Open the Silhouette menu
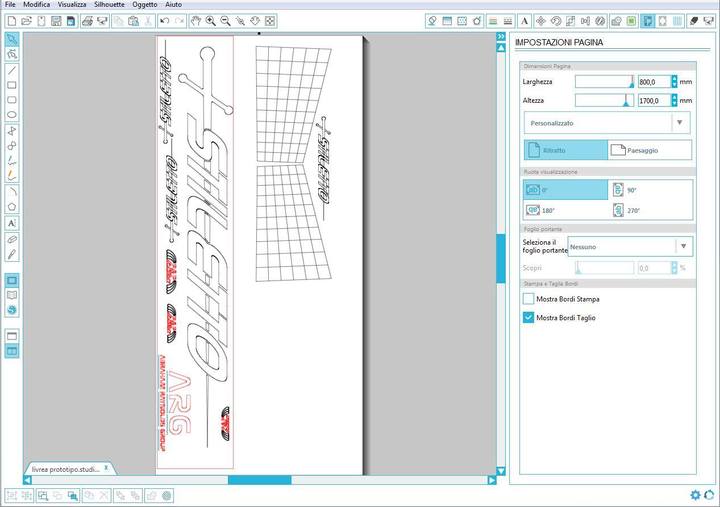The width and height of the screenshot is (720, 507). (x=109, y=4)
